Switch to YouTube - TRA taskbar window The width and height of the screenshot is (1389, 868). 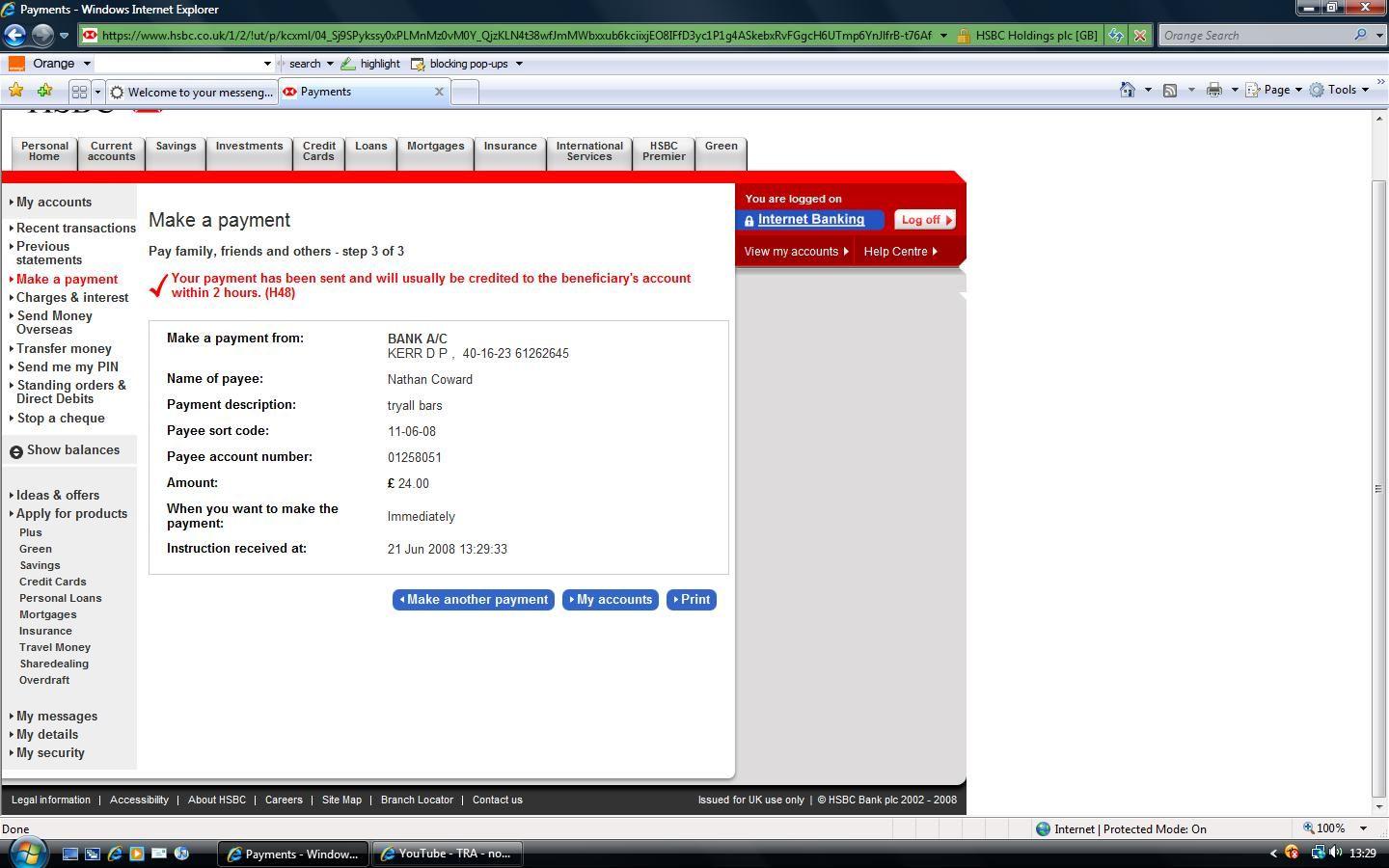point(448,854)
